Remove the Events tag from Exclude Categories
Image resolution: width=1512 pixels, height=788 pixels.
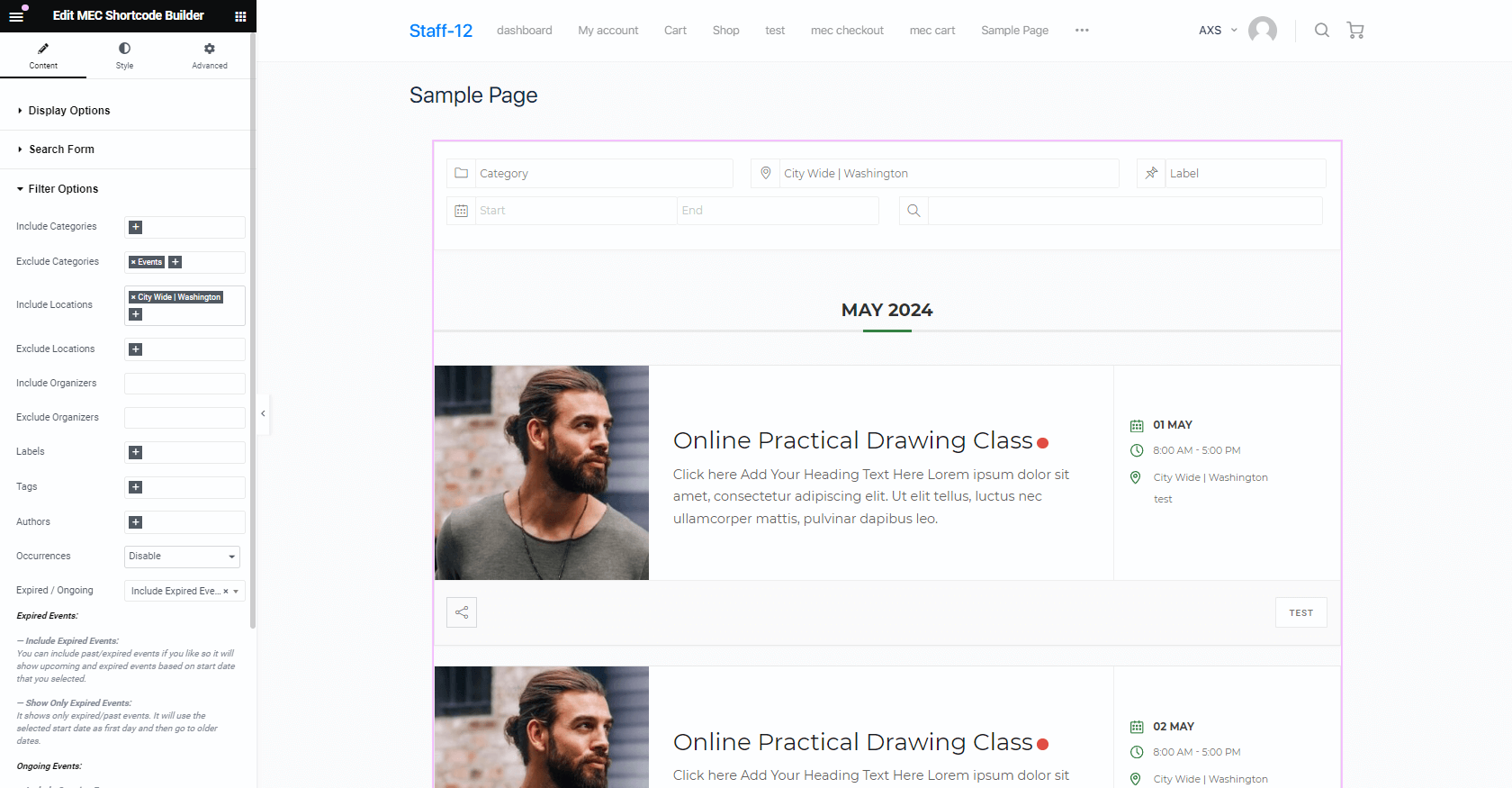(x=133, y=262)
